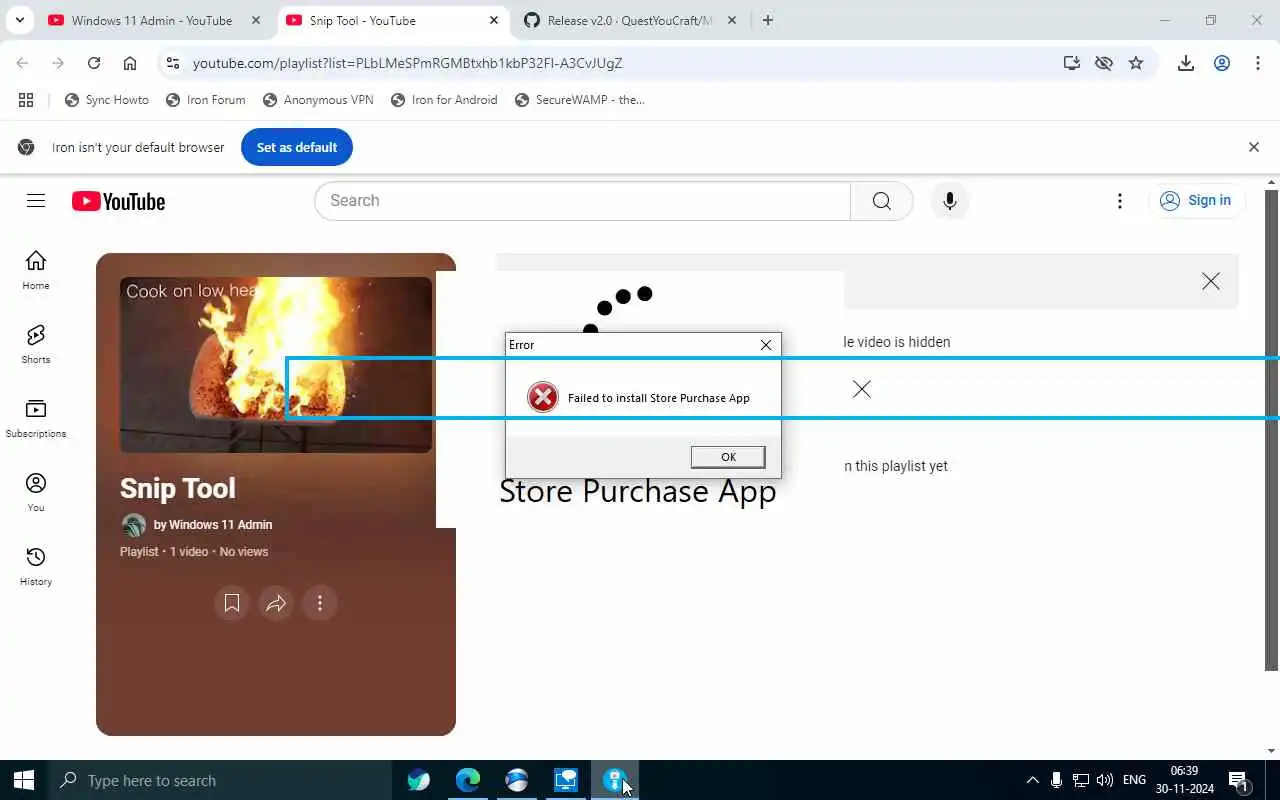Open You in the sidebar
Viewport: 1280px width, 800px height.
pyautogui.click(x=36, y=492)
